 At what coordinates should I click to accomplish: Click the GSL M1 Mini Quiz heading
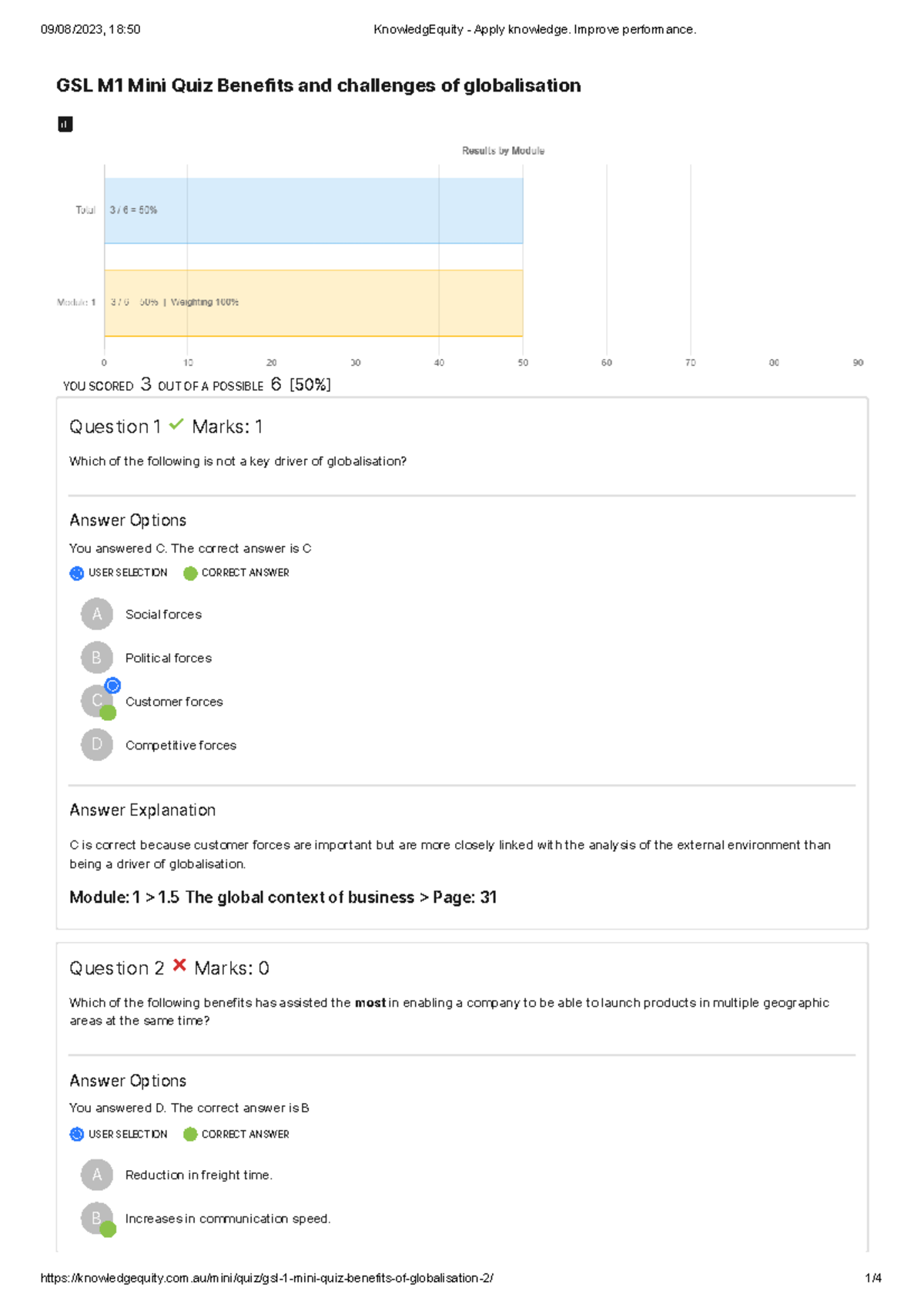pyautogui.click(x=318, y=86)
